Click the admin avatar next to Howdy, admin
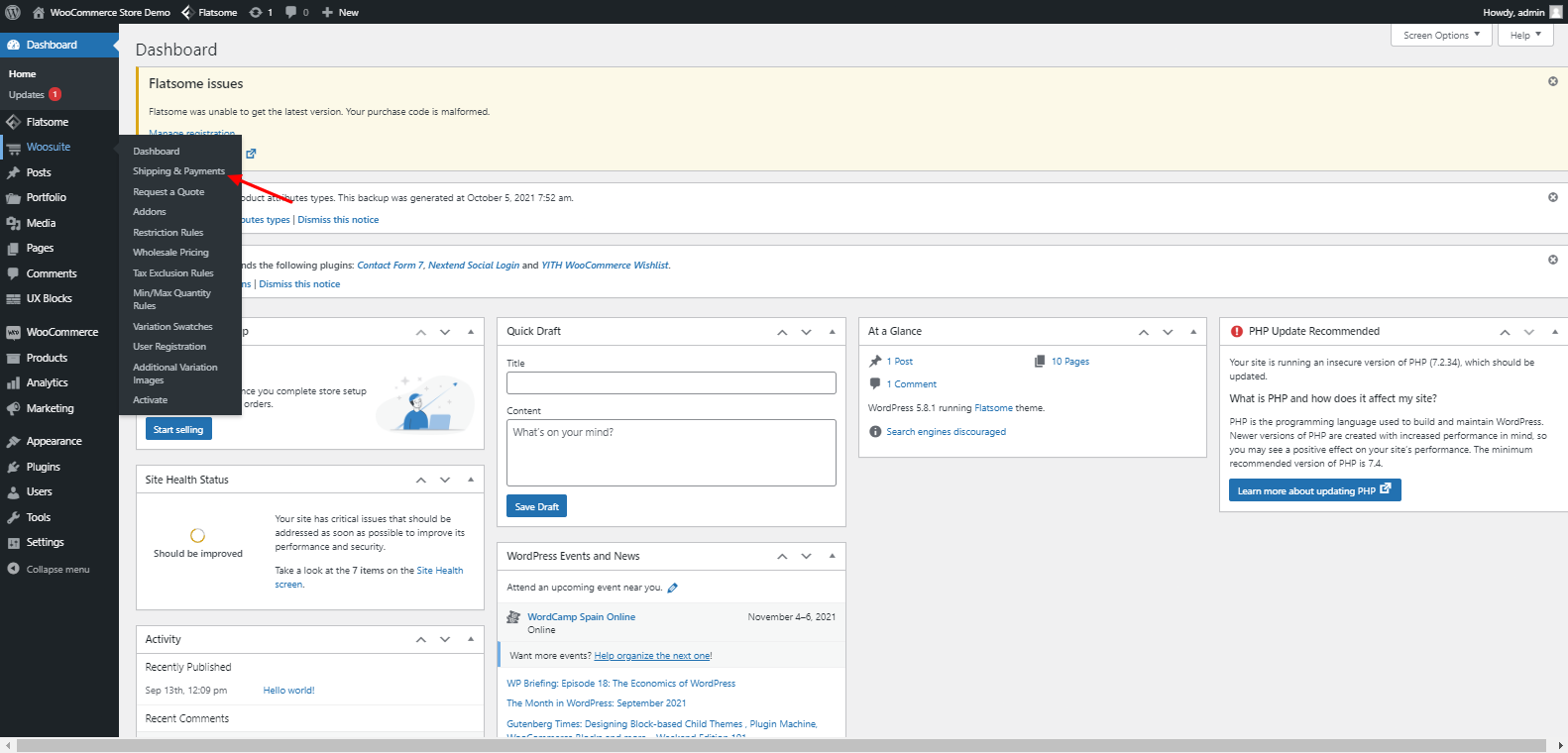 tap(1556, 12)
